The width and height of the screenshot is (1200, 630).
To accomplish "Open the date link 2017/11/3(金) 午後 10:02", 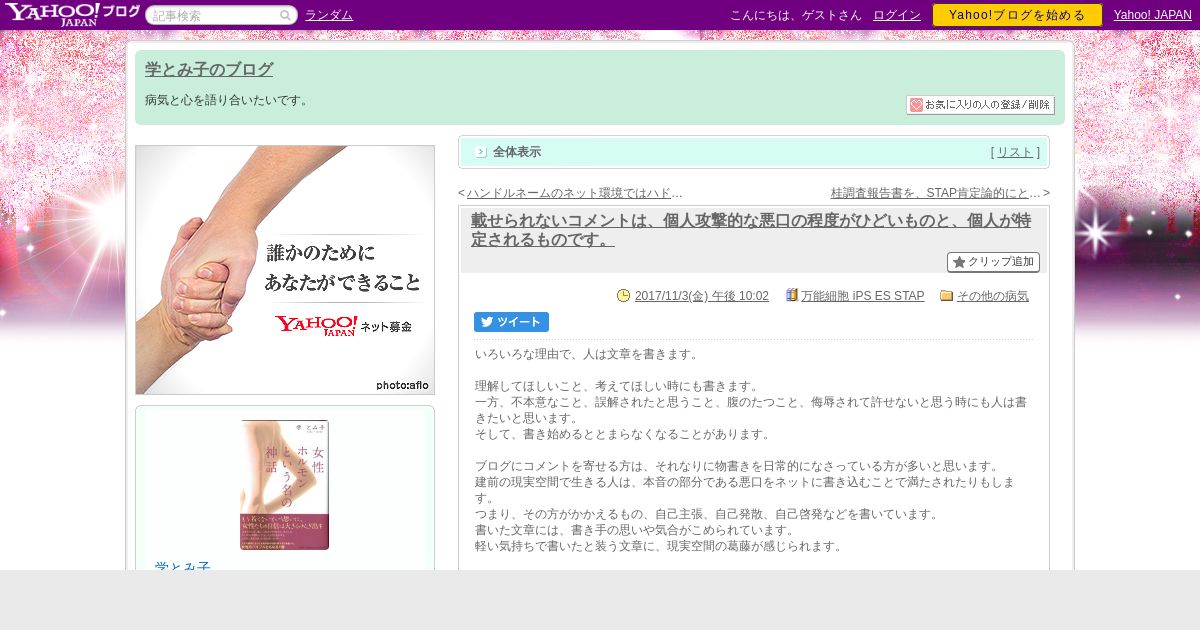I will click(702, 296).
